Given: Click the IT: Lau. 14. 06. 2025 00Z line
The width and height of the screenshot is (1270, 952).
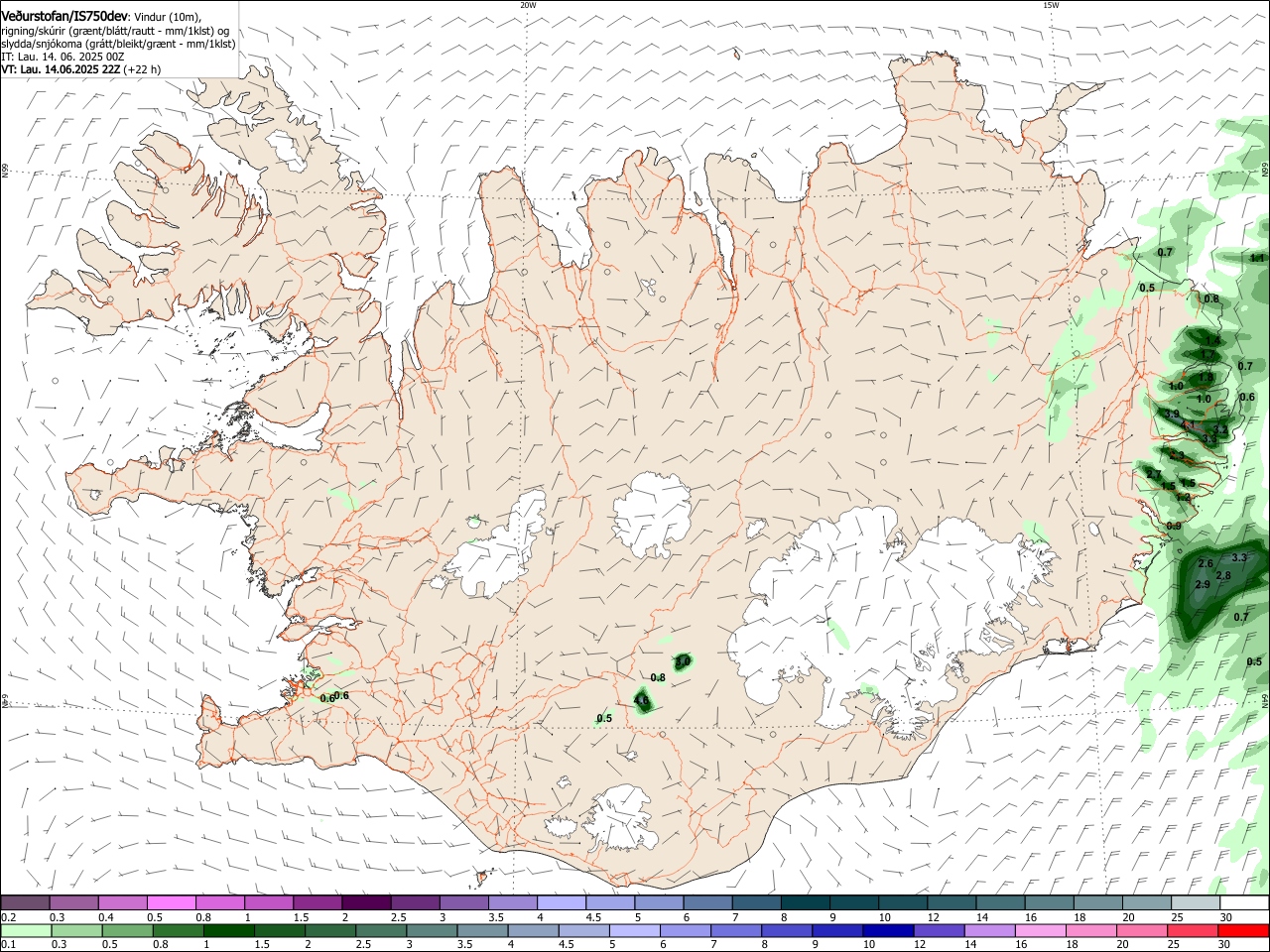Looking at the screenshot, I should (63, 57).
